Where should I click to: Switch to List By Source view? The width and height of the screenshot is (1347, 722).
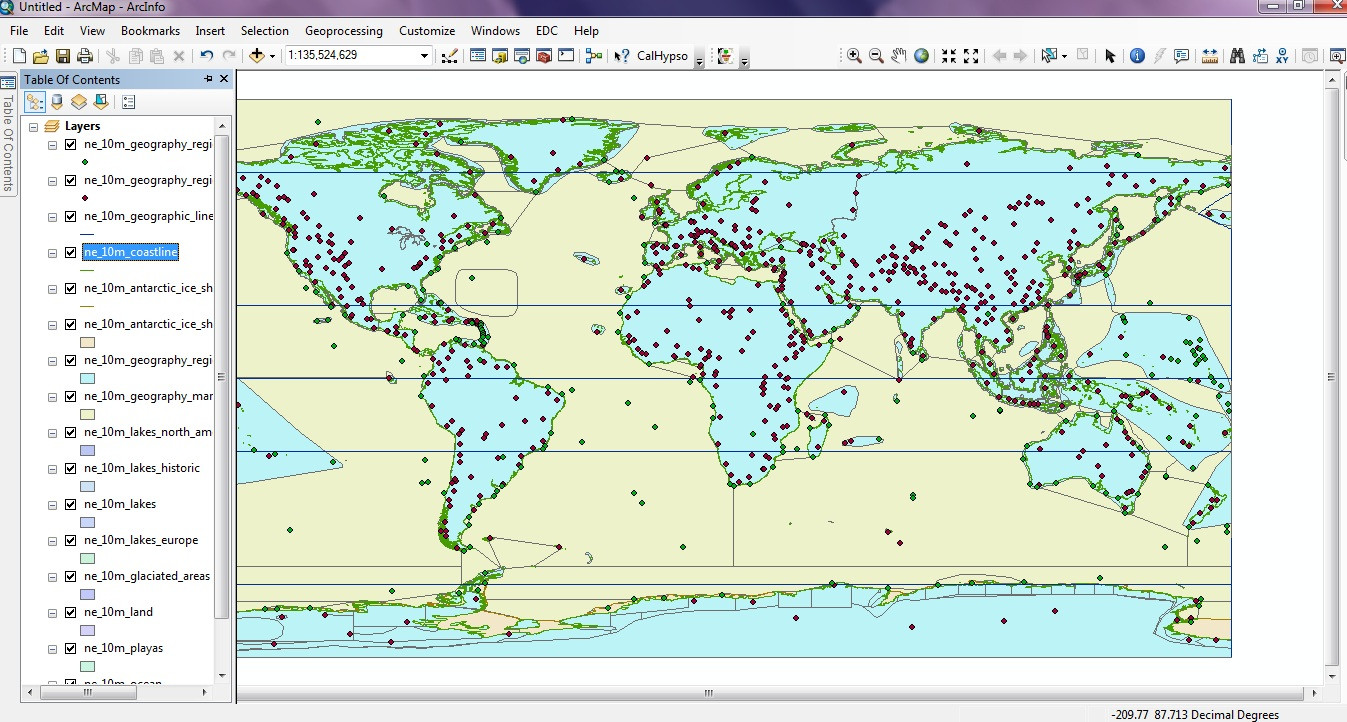(x=57, y=101)
